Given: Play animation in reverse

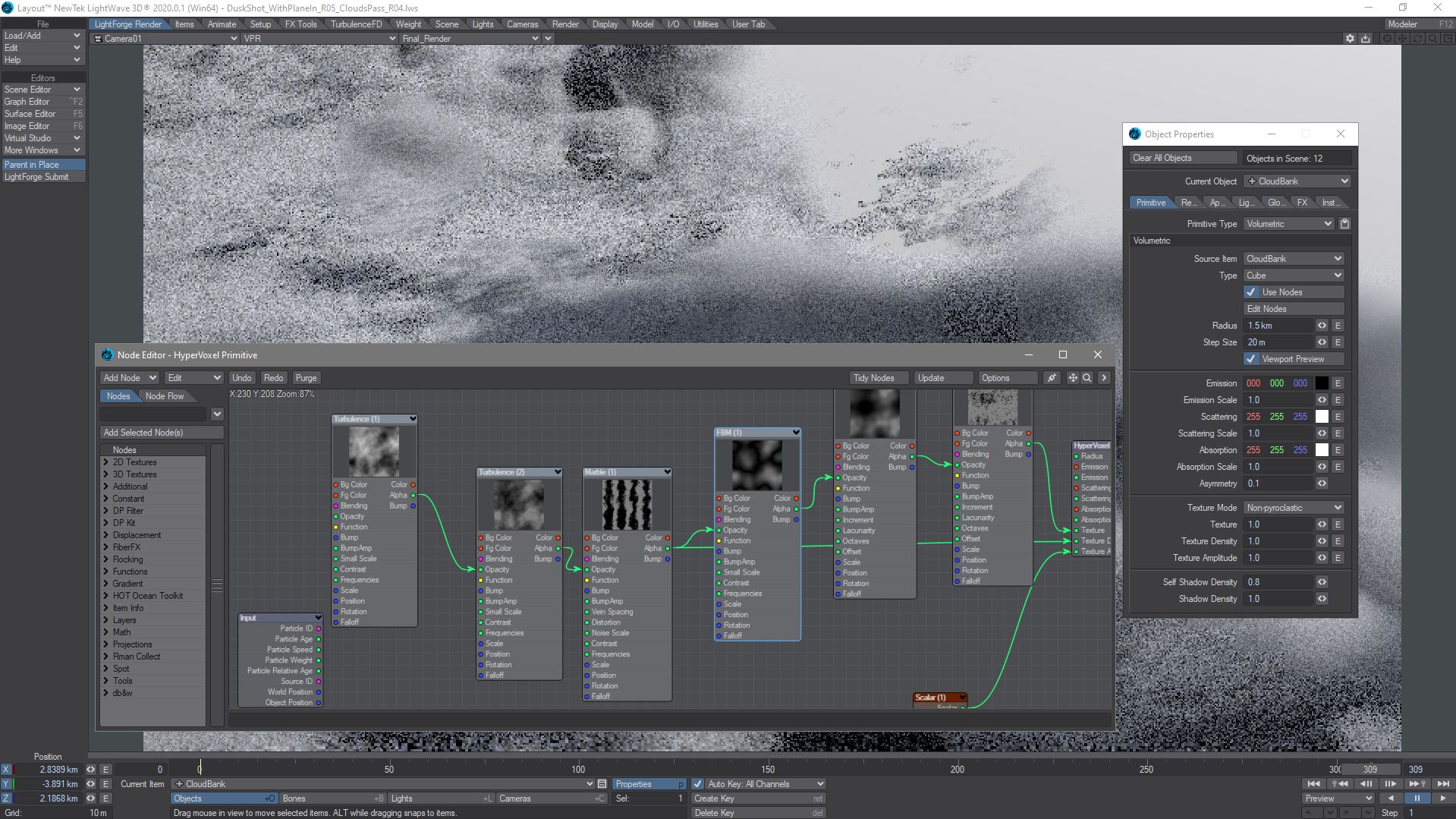Looking at the screenshot, I should [1391, 799].
